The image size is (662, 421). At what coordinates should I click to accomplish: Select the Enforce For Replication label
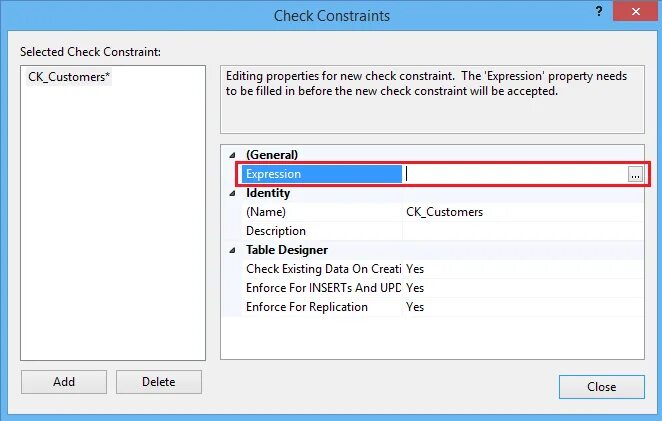pos(320,307)
